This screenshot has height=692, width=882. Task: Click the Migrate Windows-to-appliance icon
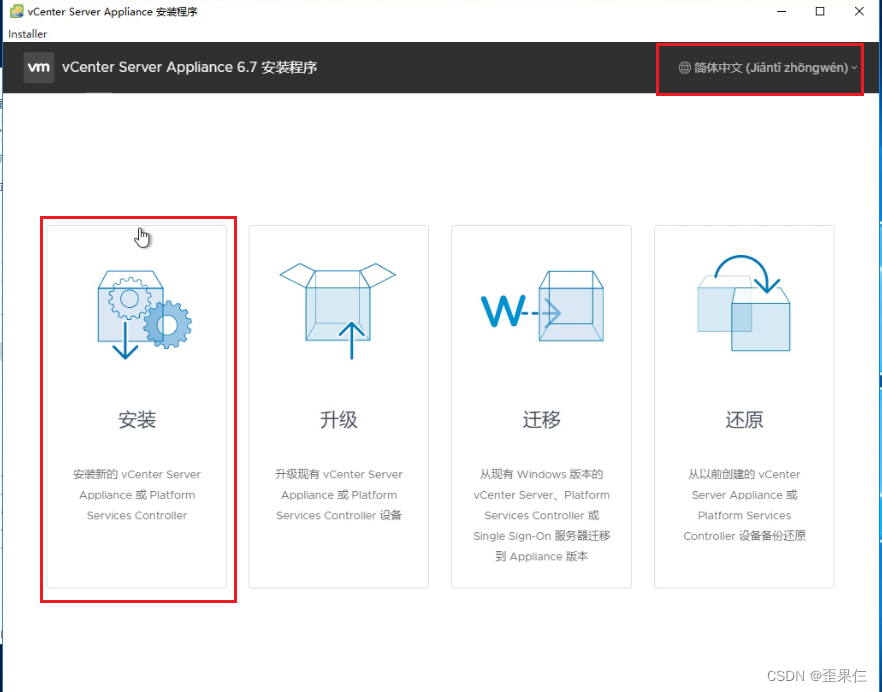point(542,306)
